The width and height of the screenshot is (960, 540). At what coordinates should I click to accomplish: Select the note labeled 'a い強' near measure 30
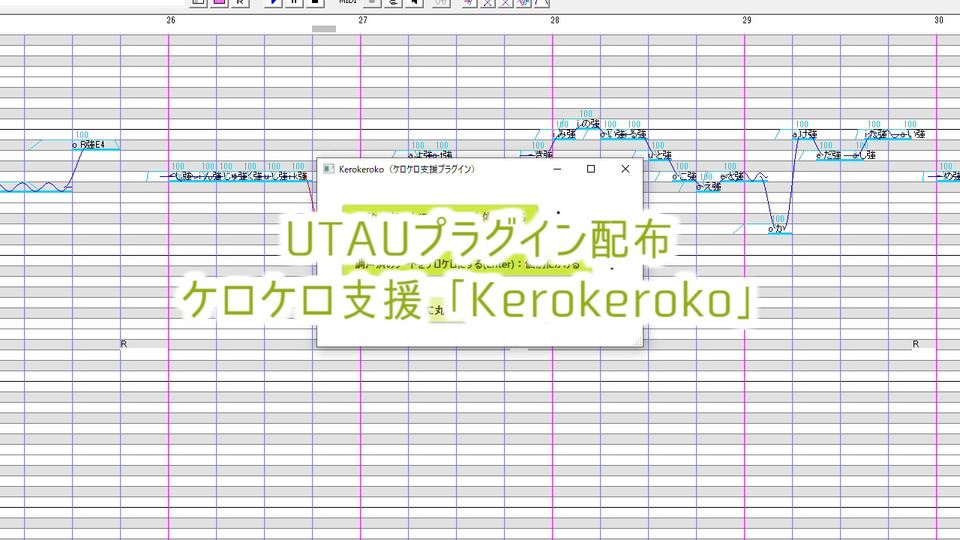click(912, 134)
